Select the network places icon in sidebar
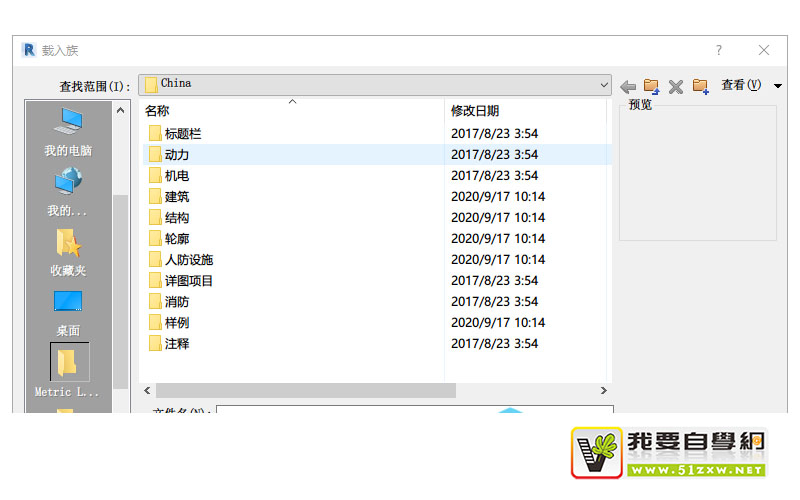Image resolution: width=800 pixels, height=500 pixels. [68, 192]
